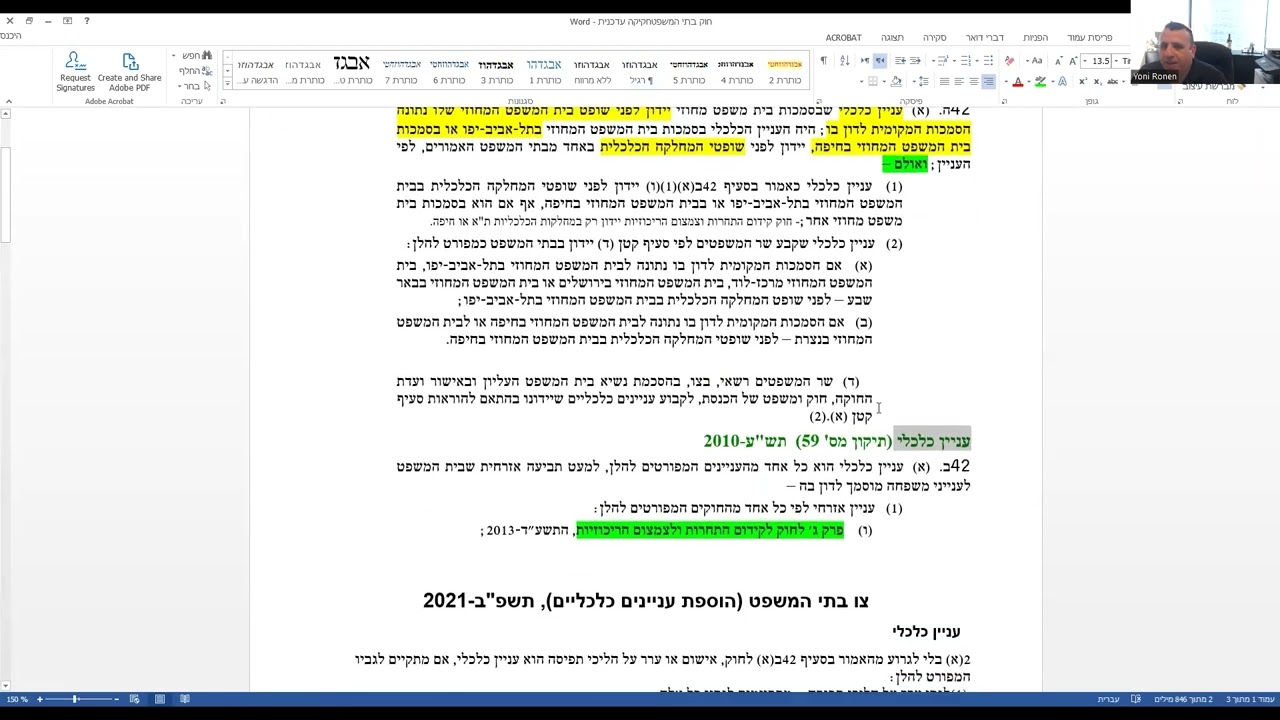Set left-to-right text direction
Viewport: 1280px width, 720px height.
[x=865, y=61]
